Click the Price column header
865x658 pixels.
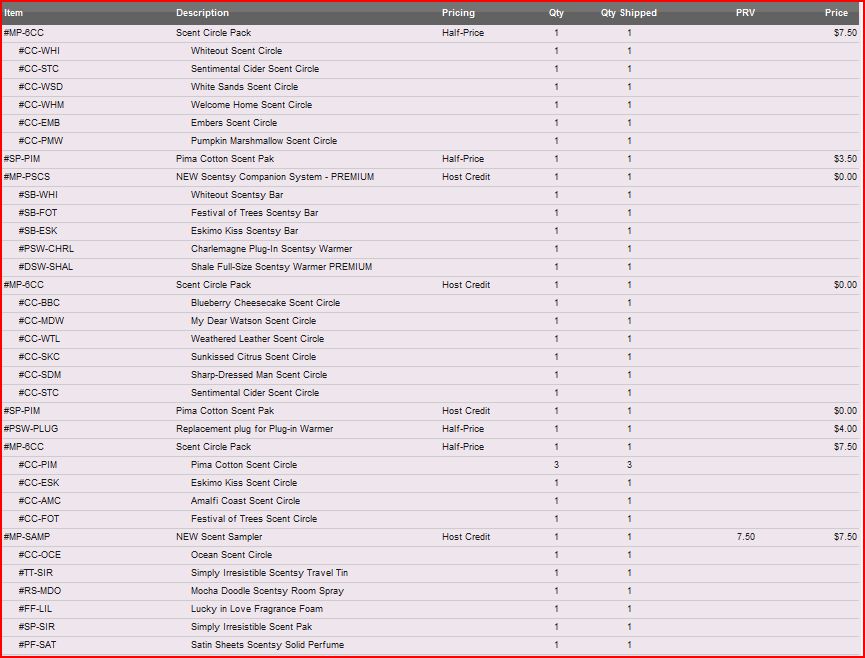point(836,13)
